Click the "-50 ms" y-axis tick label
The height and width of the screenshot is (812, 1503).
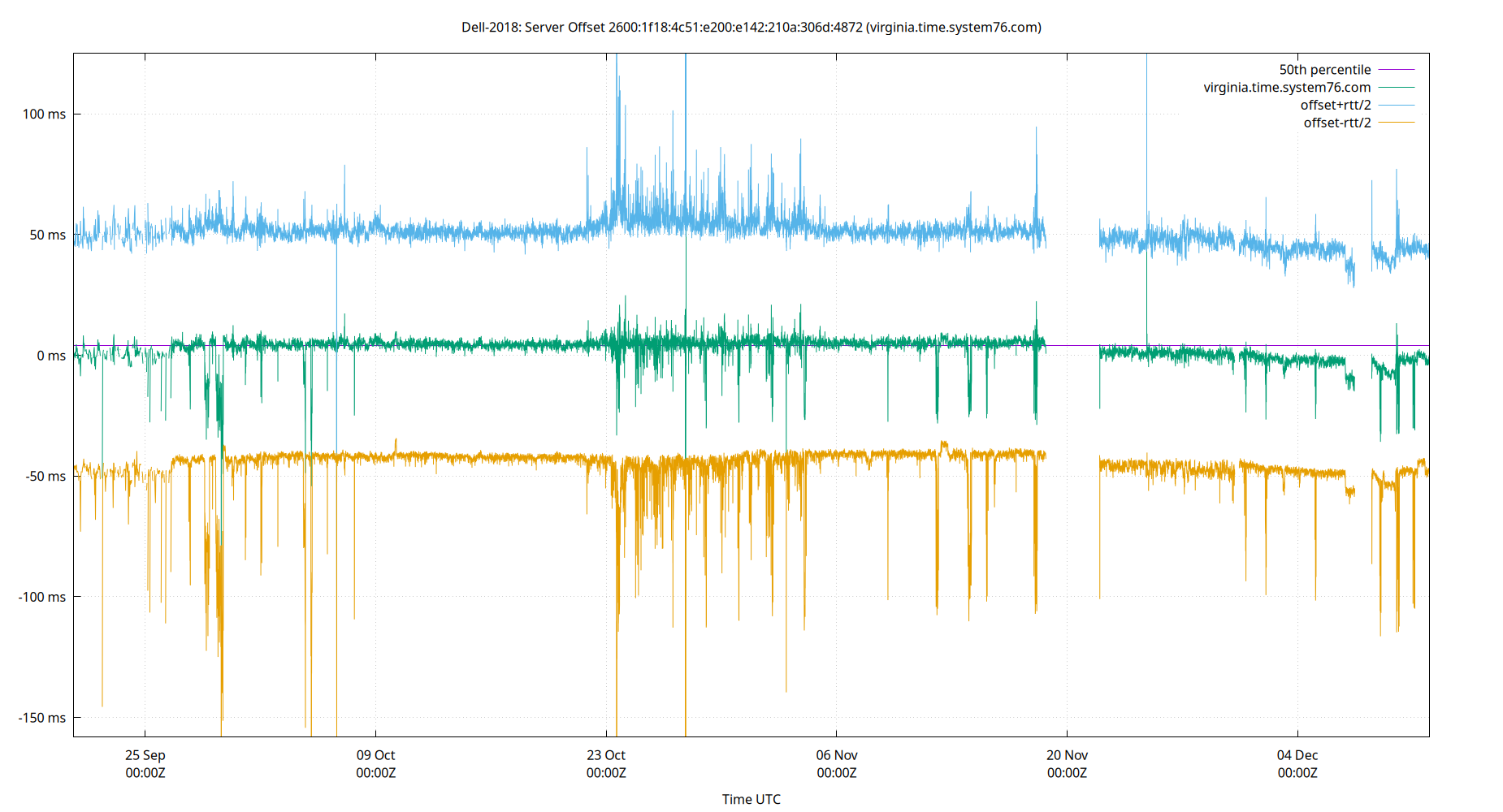click(x=44, y=477)
